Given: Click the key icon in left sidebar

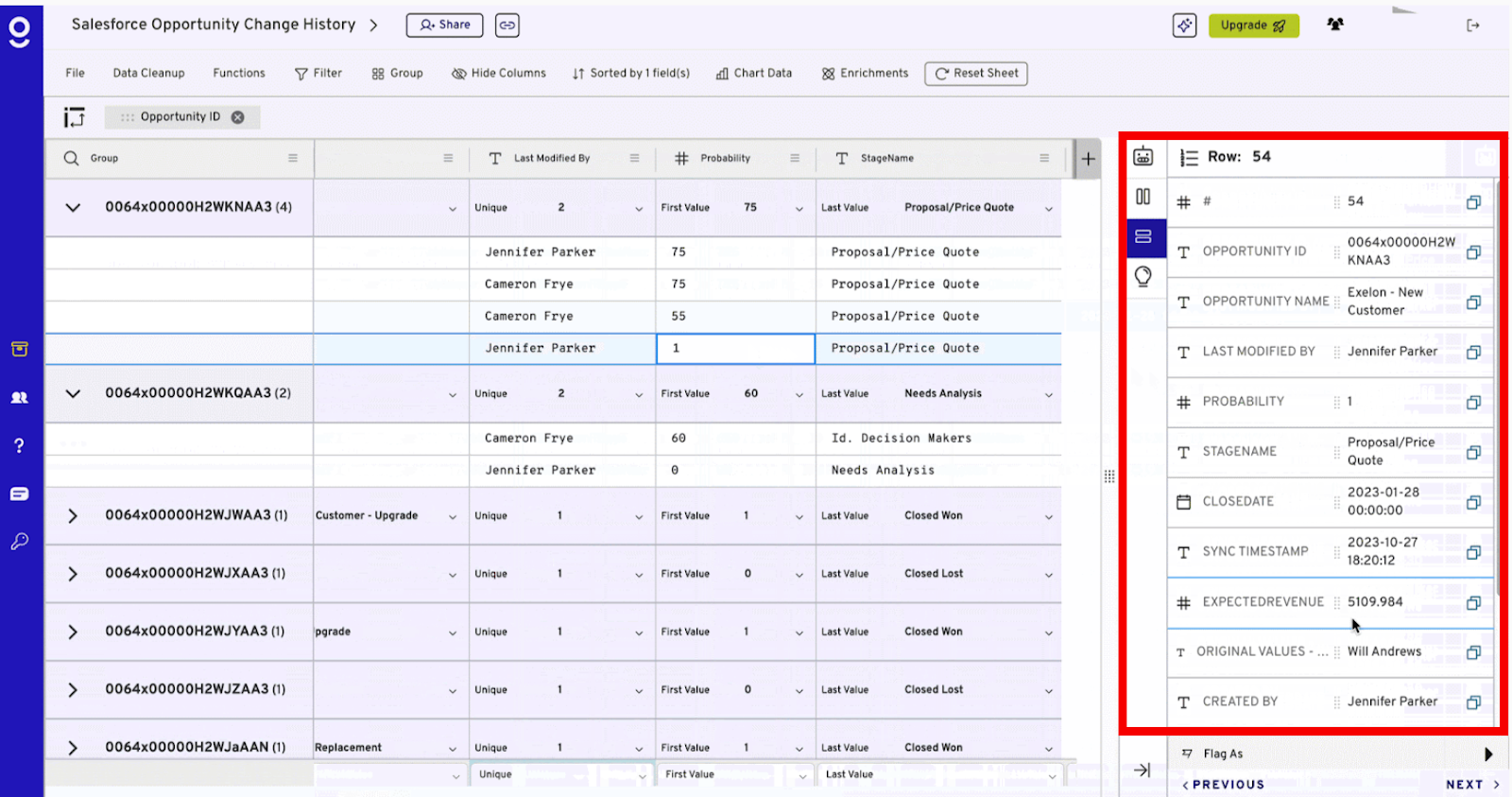Looking at the screenshot, I should 19,542.
